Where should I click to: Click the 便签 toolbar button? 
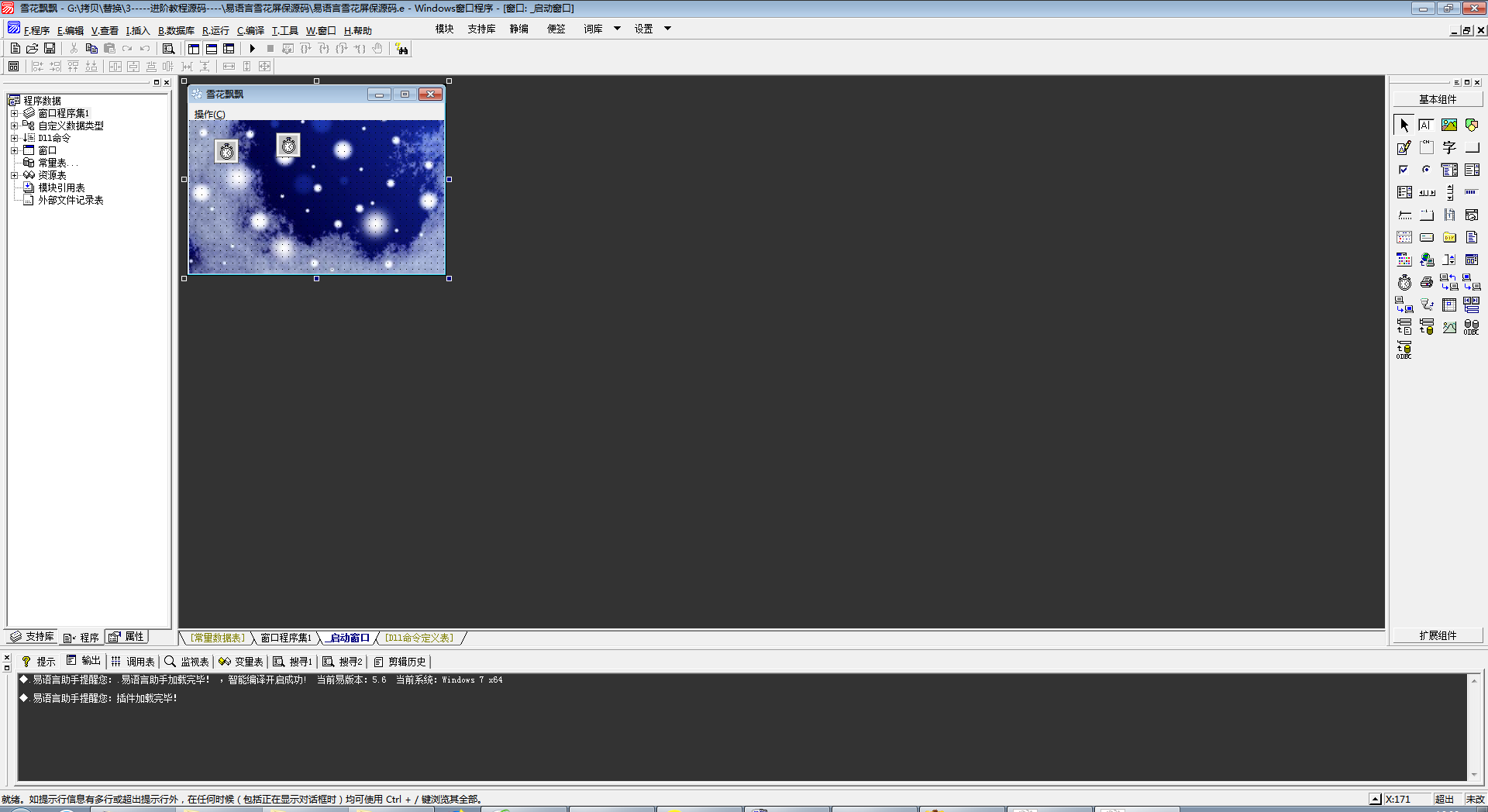coord(556,29)
